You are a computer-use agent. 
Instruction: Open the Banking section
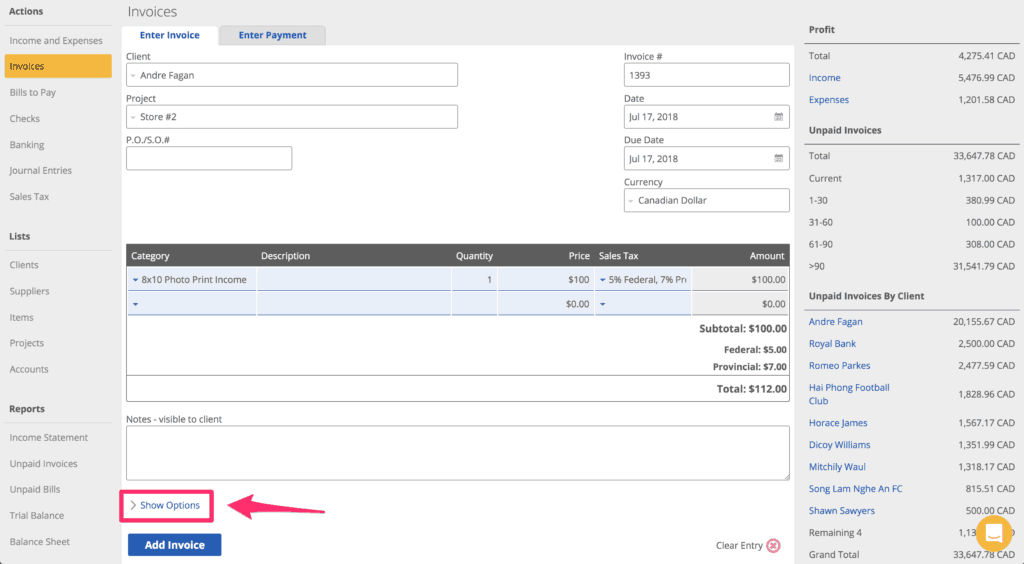27,145
